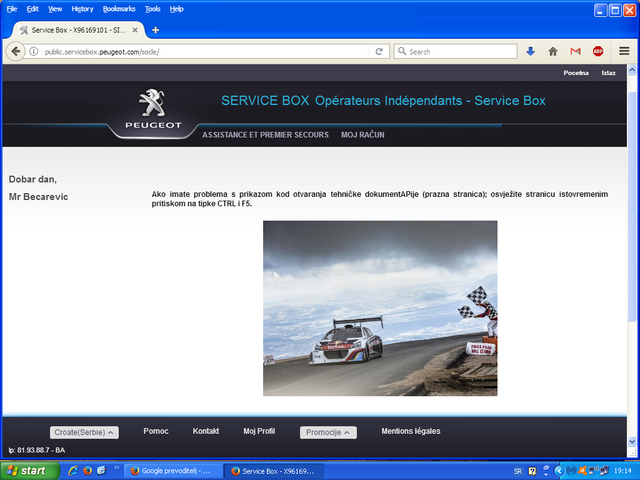Click the Adblock Plus ABP icon
Screen dimensions: 640x480
tap(598, 51)
